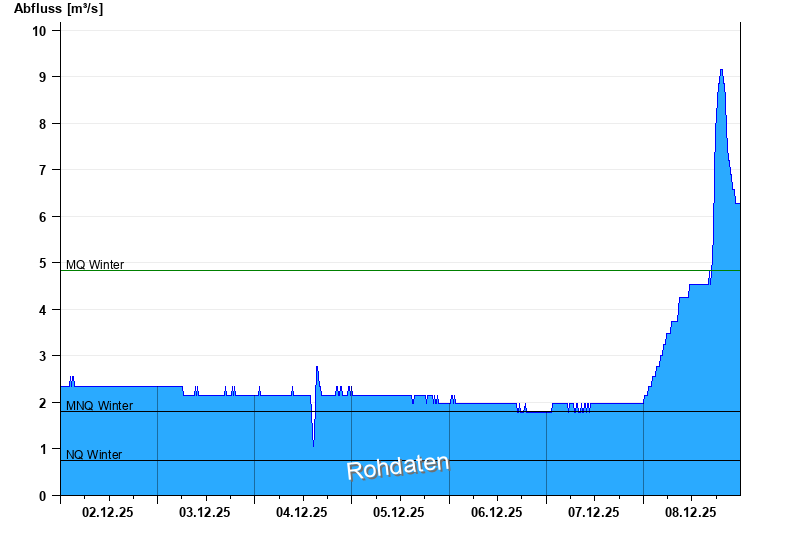Image resolution: width=800 pixels, height=550 pixels.
Task: Click the 'MNQ Winter' line label
Action: click(99, 406)
